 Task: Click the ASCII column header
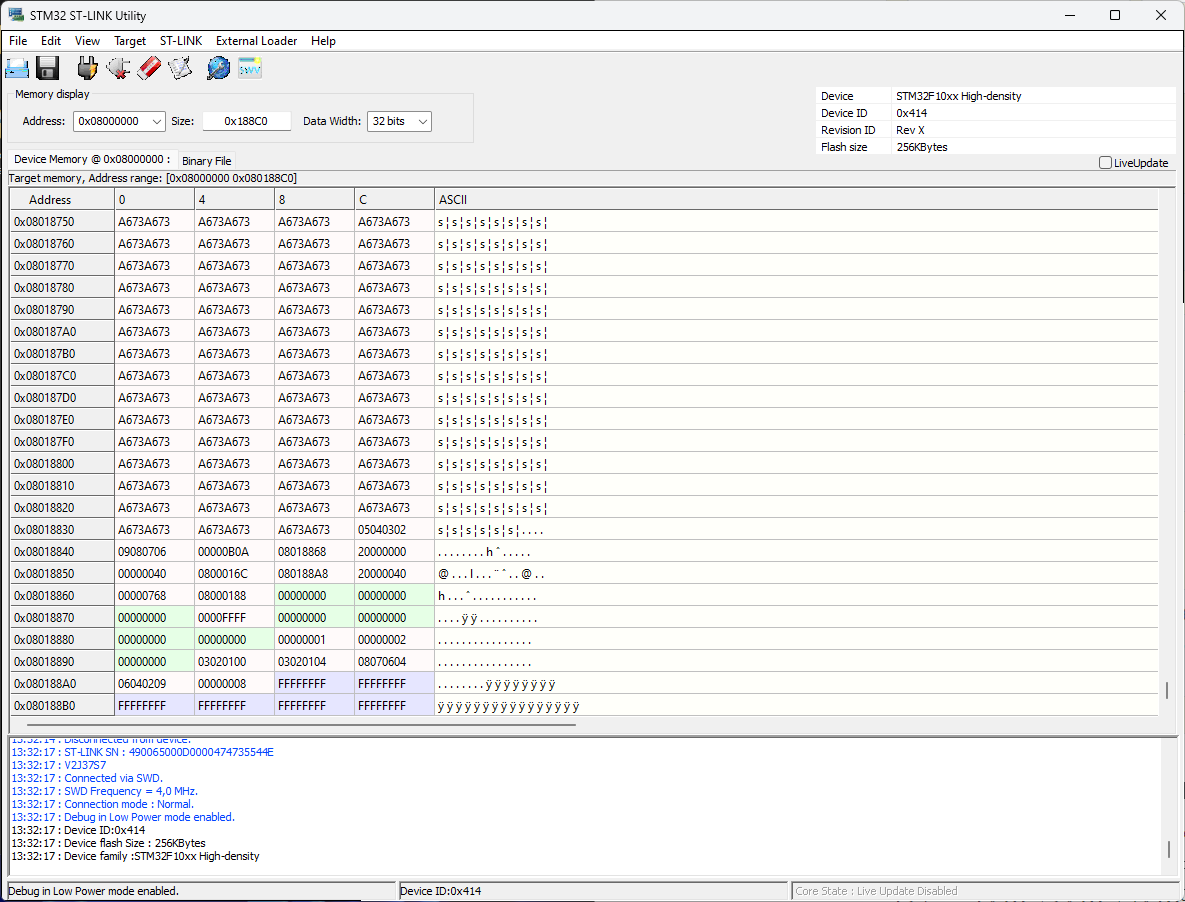(x=796, y=199)
